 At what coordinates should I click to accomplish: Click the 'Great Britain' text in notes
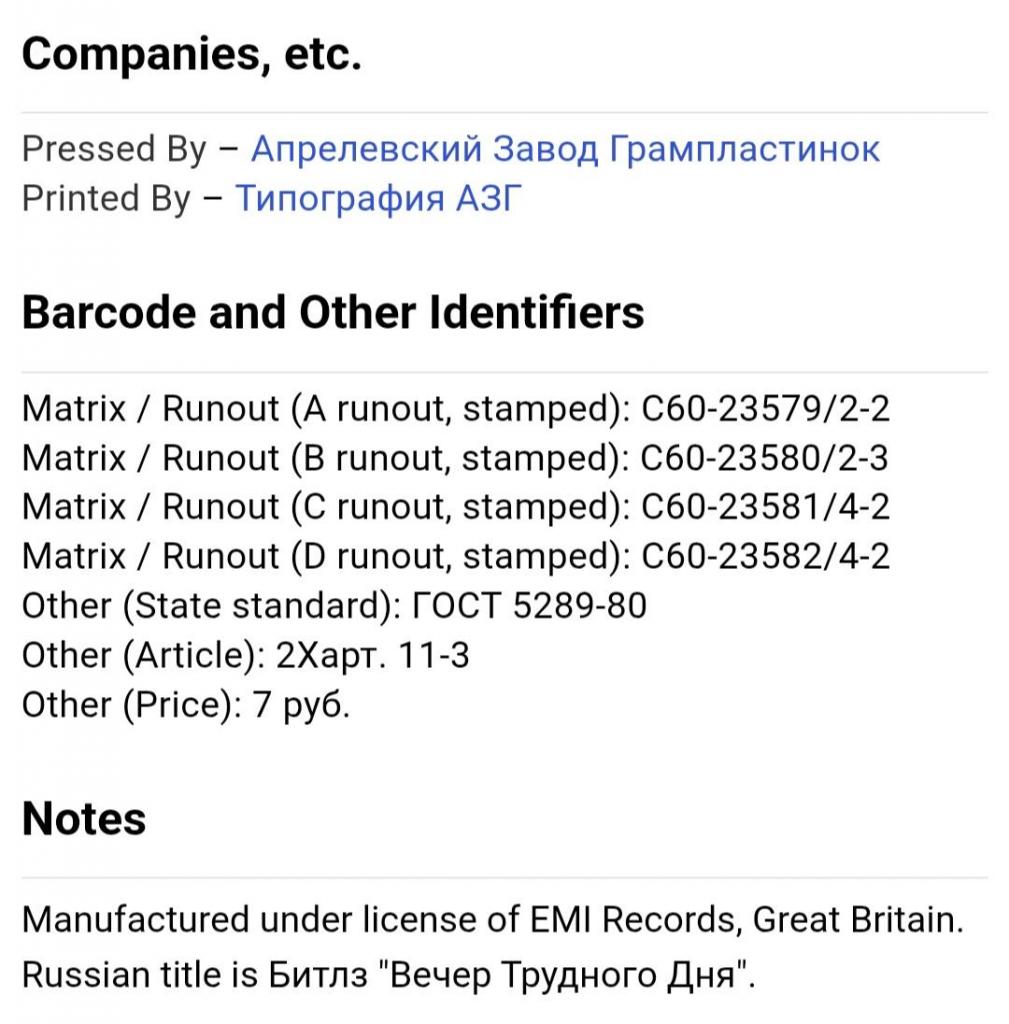click(857, 920)
